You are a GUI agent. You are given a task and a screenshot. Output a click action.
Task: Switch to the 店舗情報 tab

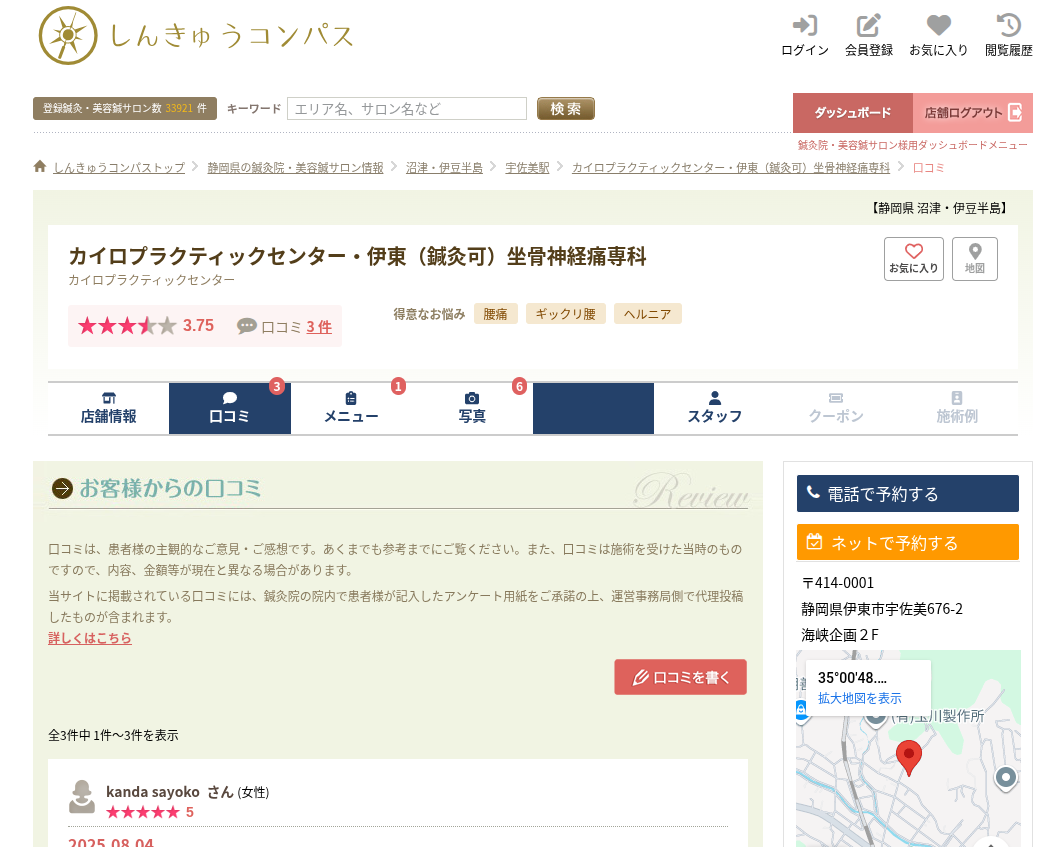point(108,408)
